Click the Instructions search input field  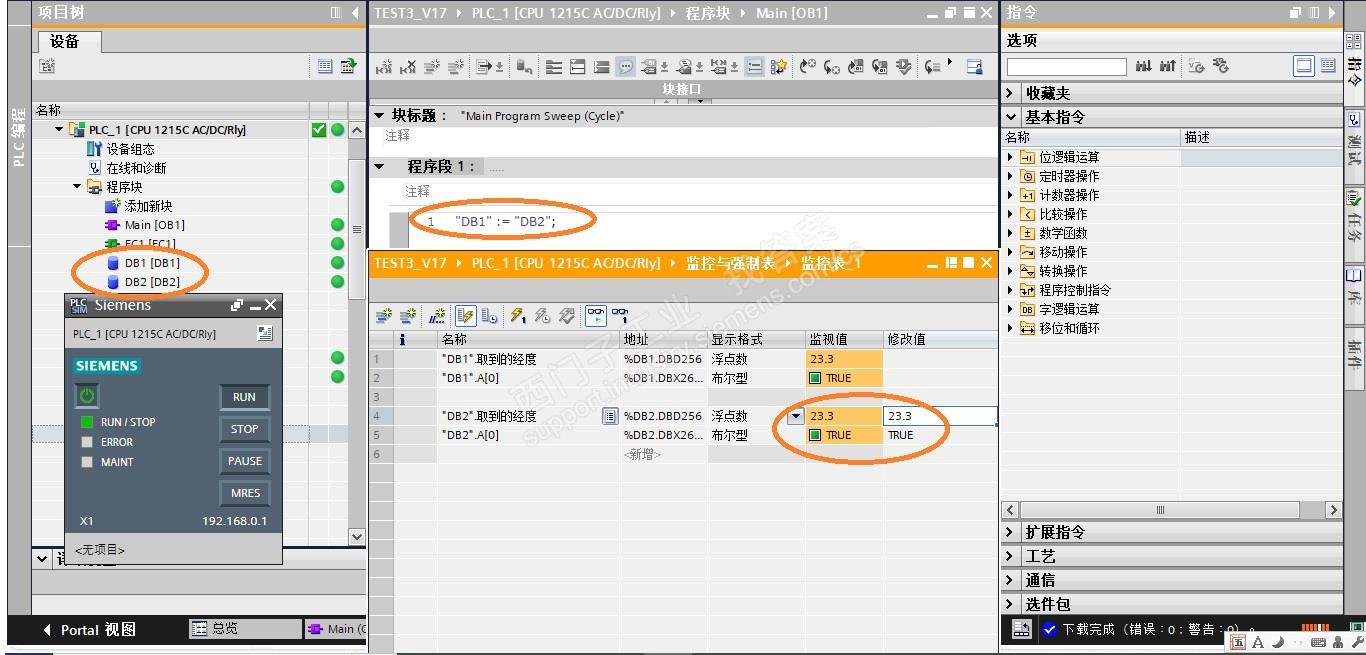[x=1066, y=67]
